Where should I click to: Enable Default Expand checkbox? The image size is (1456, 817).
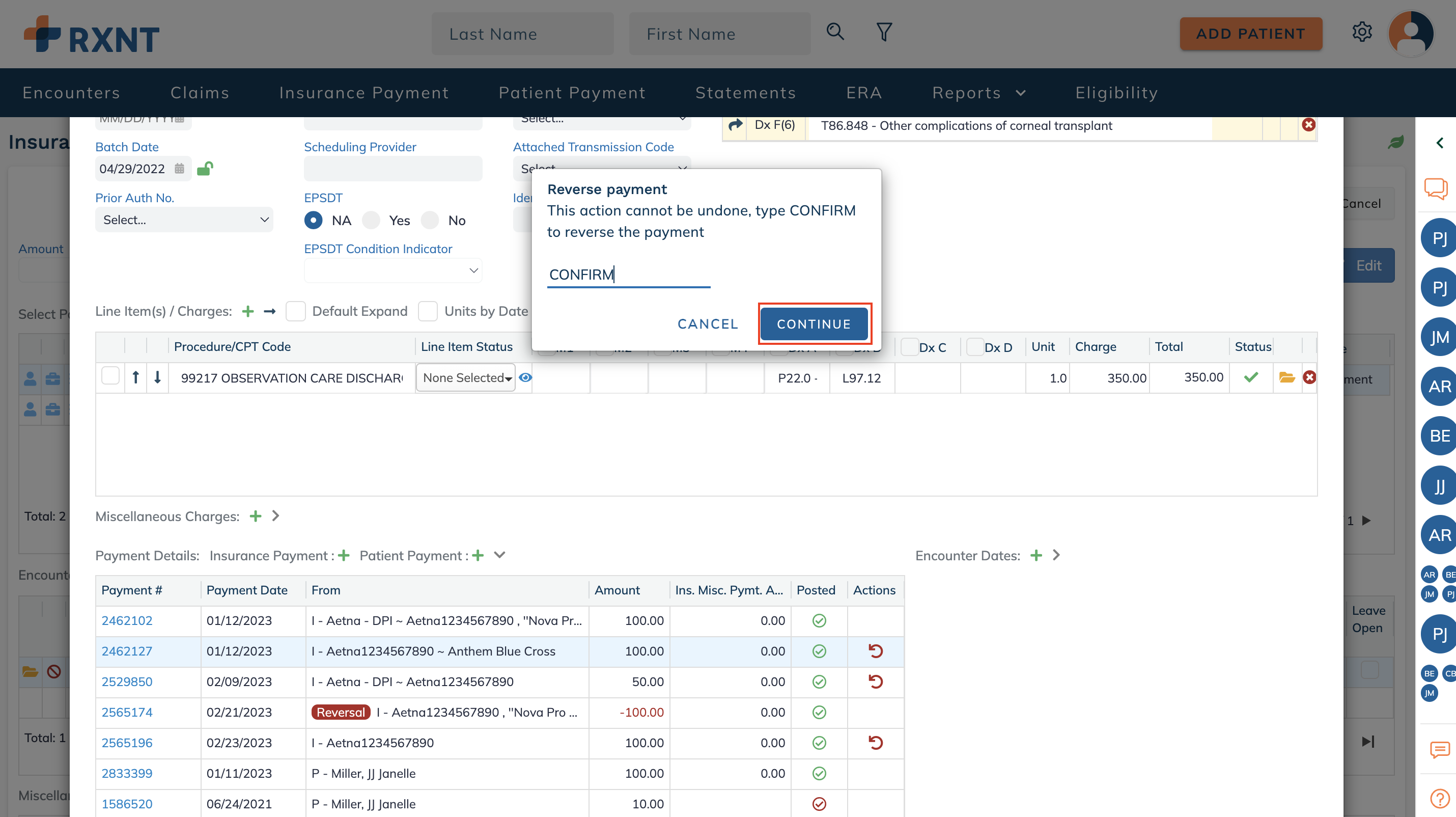295,311
